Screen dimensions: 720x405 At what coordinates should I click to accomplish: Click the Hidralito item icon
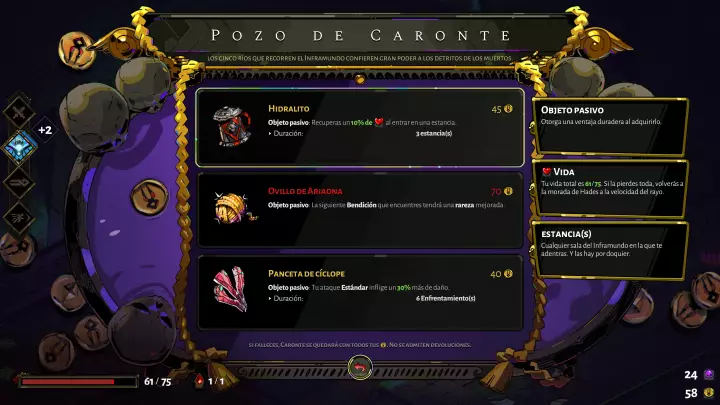pos(232,126)
